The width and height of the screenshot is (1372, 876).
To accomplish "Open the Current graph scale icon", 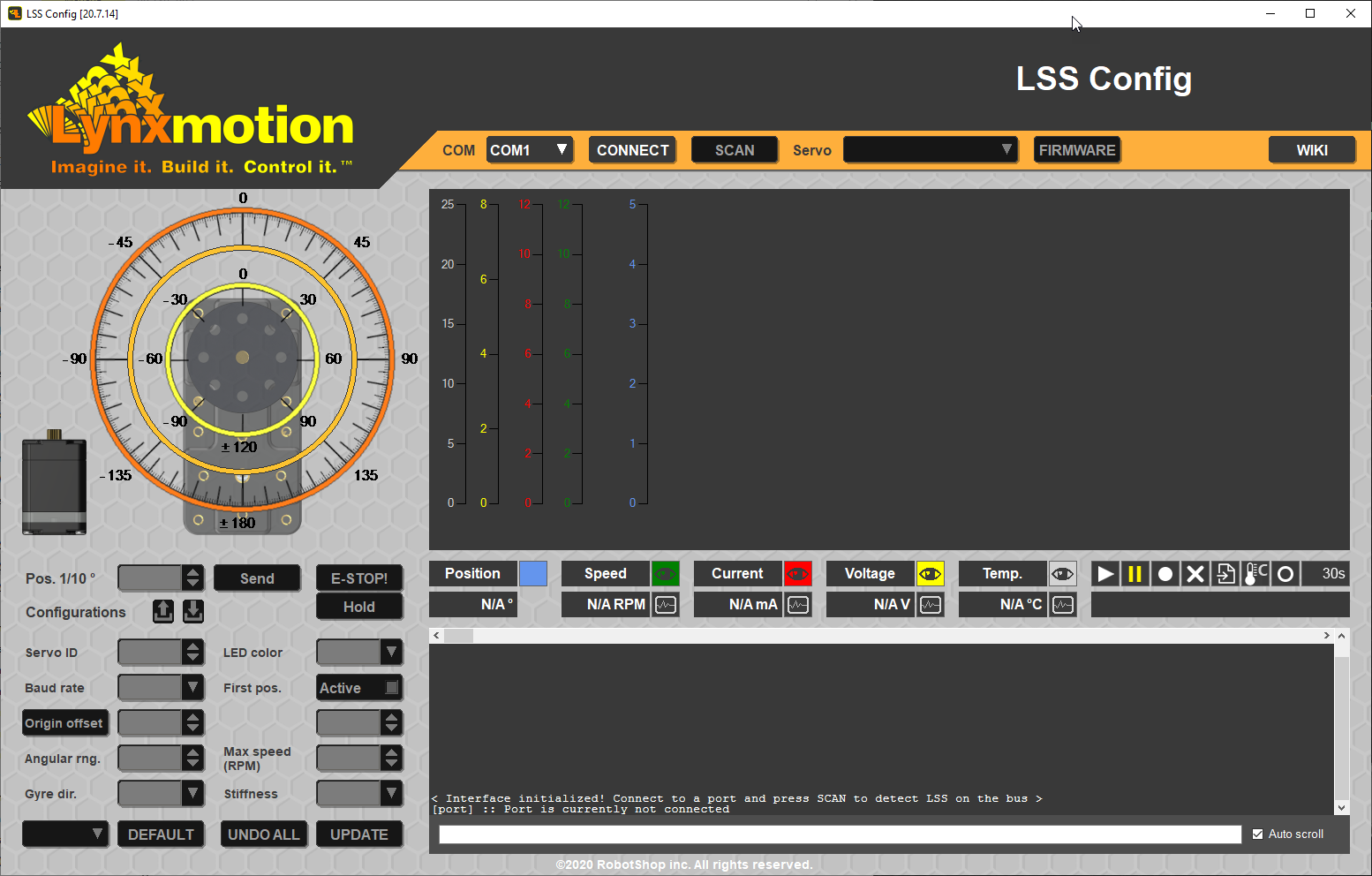I will 798,605.
